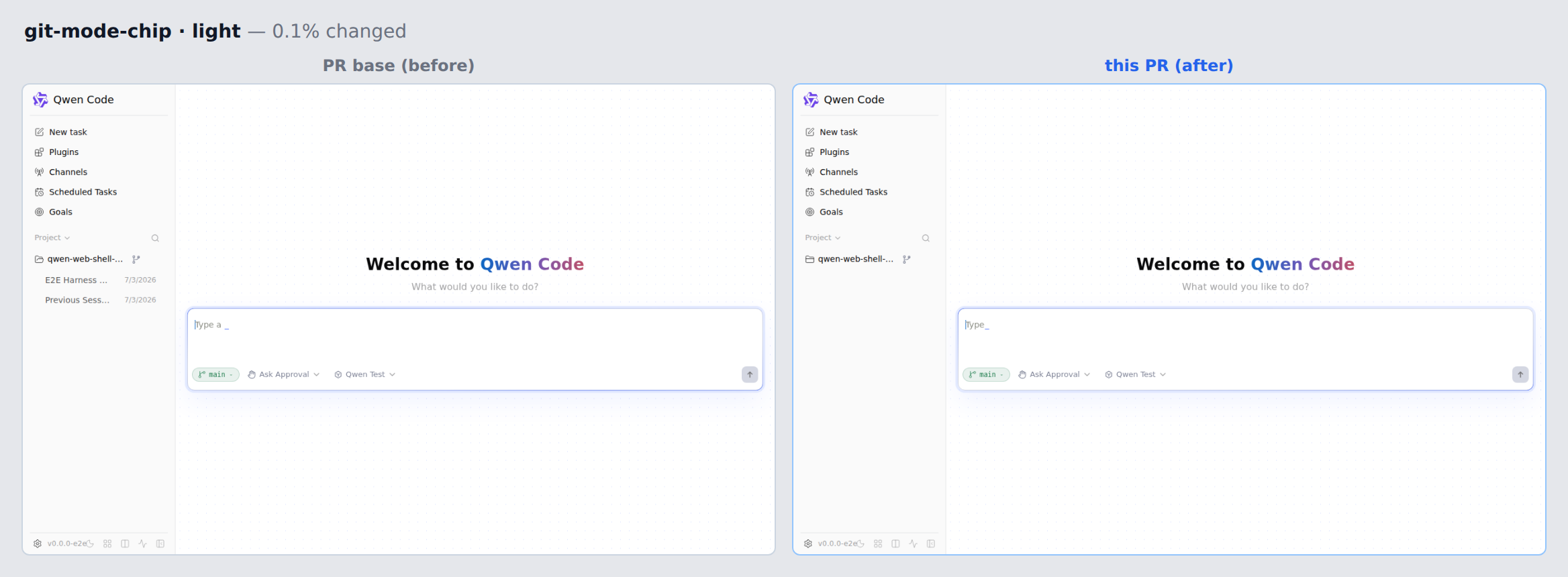
Task: Open the main branch chip in the after panel
Action: [986, 374]
